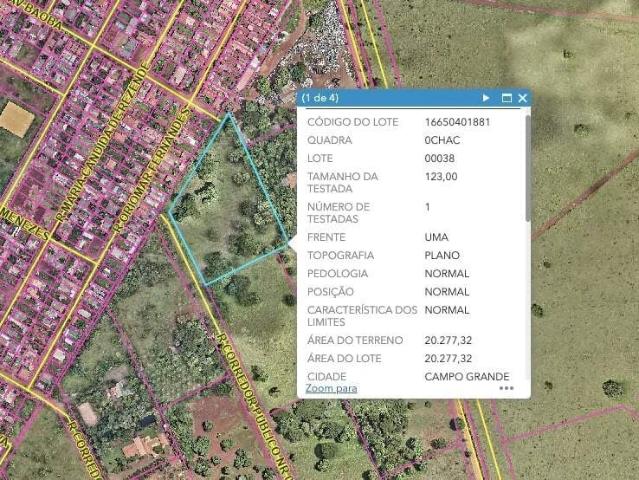
Task: Close the lot info popup
Action: 522,98
